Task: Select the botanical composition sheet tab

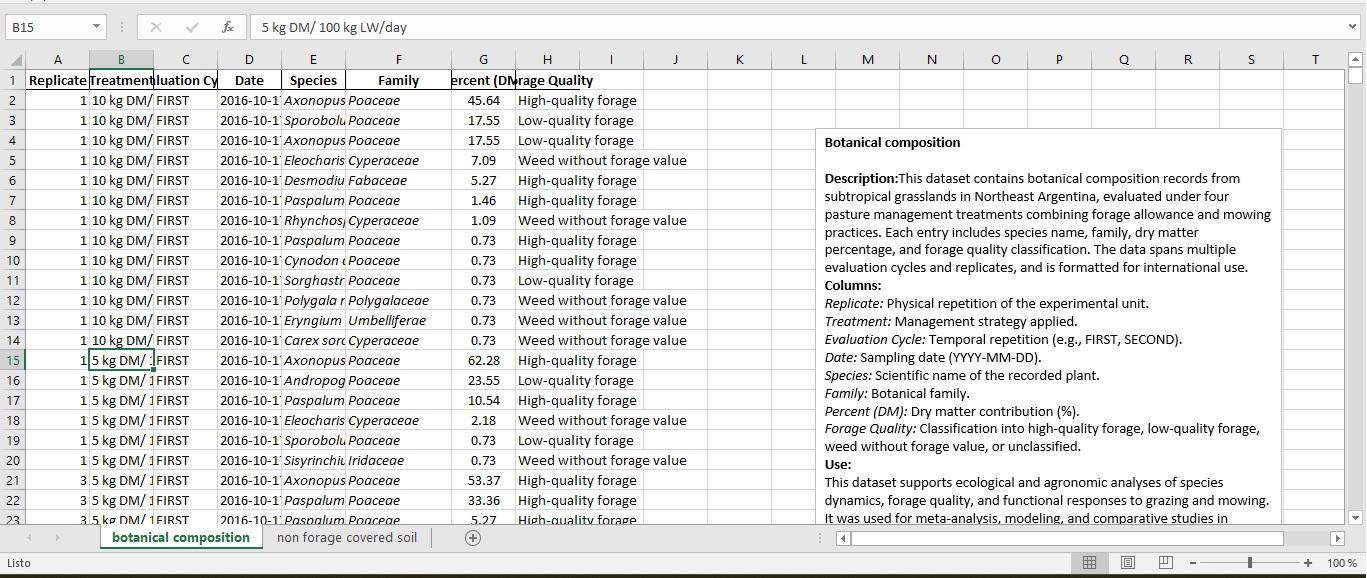Action: [x=181, y=538]
